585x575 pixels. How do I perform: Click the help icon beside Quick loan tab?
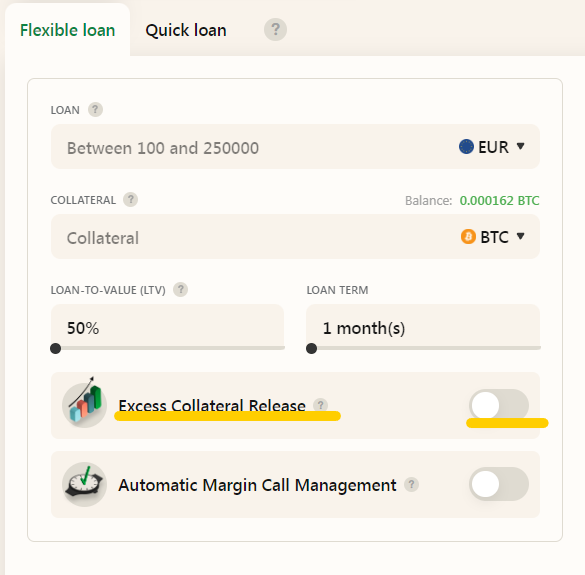pyautogui.click(x=275, y=29)
